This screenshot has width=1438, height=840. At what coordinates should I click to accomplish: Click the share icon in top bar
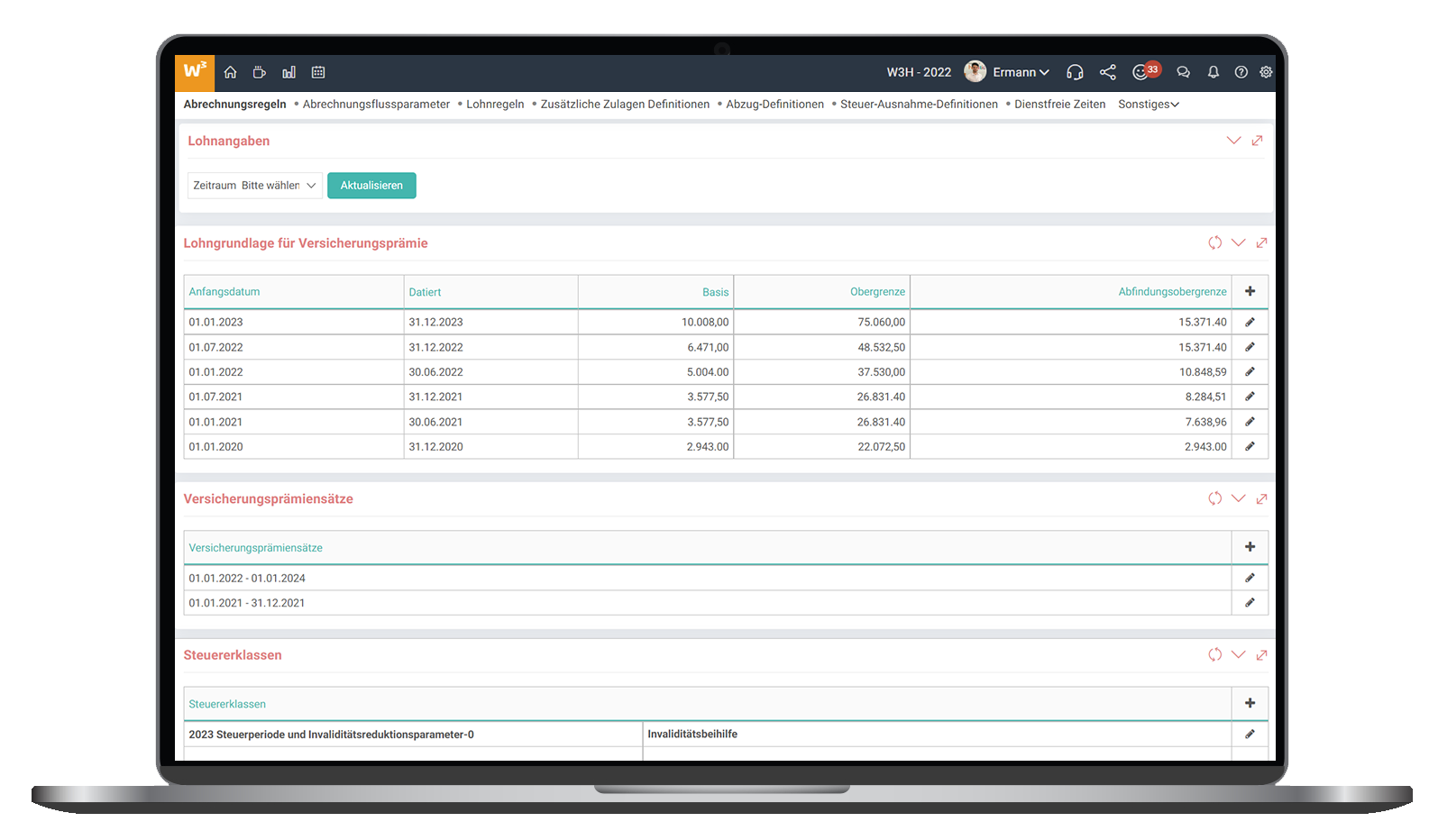1108,72
